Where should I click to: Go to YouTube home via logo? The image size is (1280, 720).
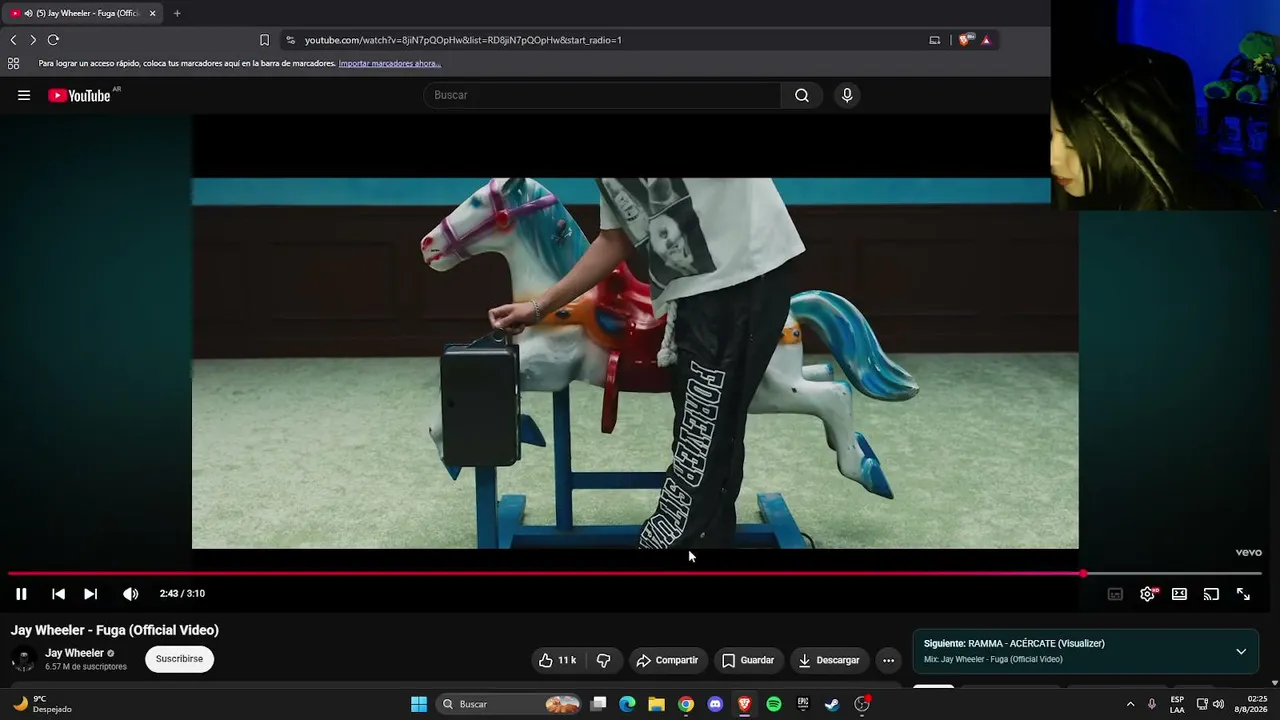(x=80, y=95)
